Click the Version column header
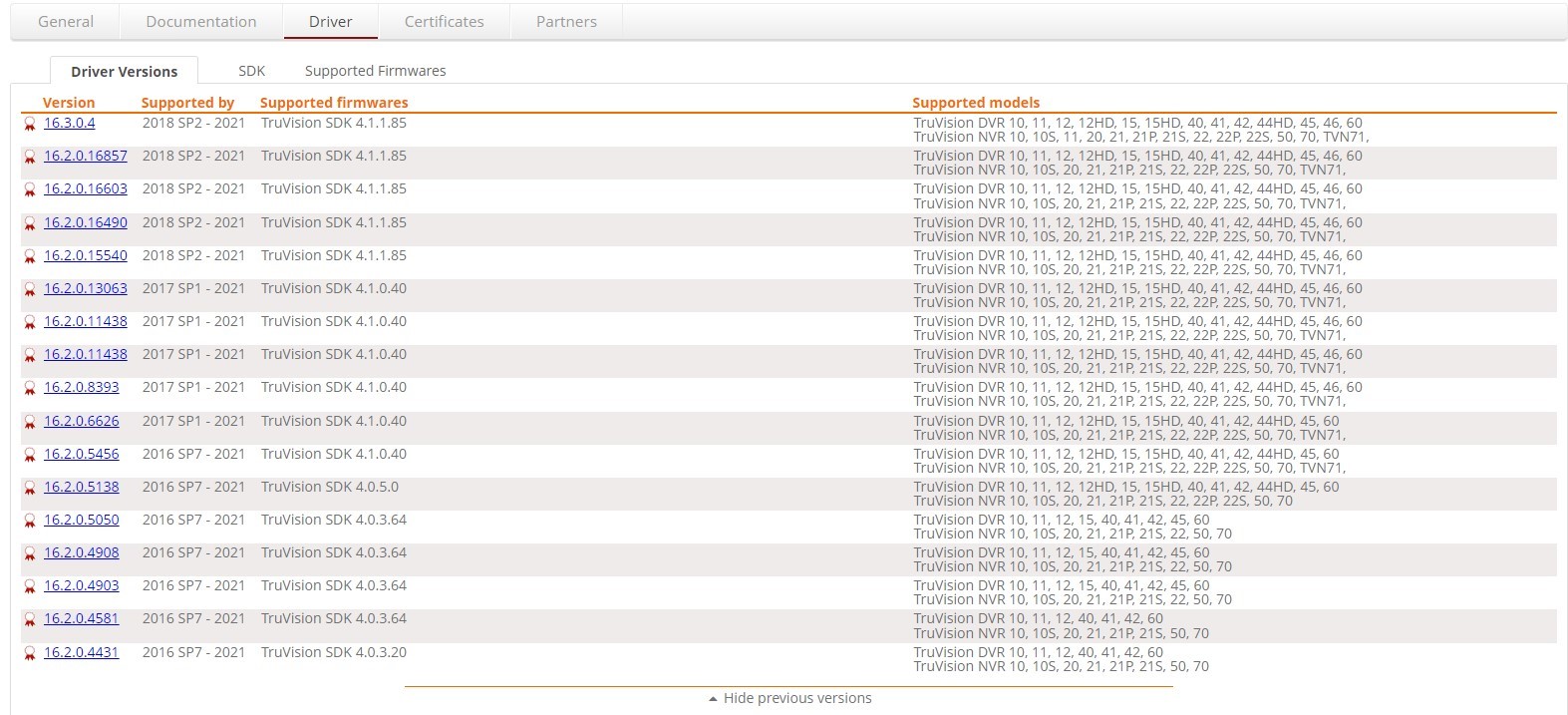This screenshot has width=1568, height=715. point(69,102)
